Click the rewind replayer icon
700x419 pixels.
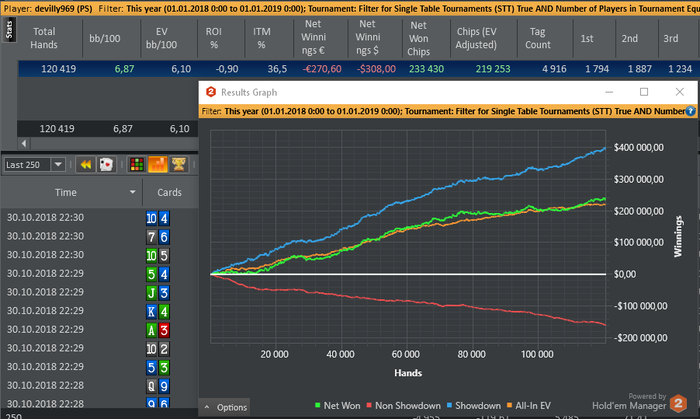coord(85,165)
